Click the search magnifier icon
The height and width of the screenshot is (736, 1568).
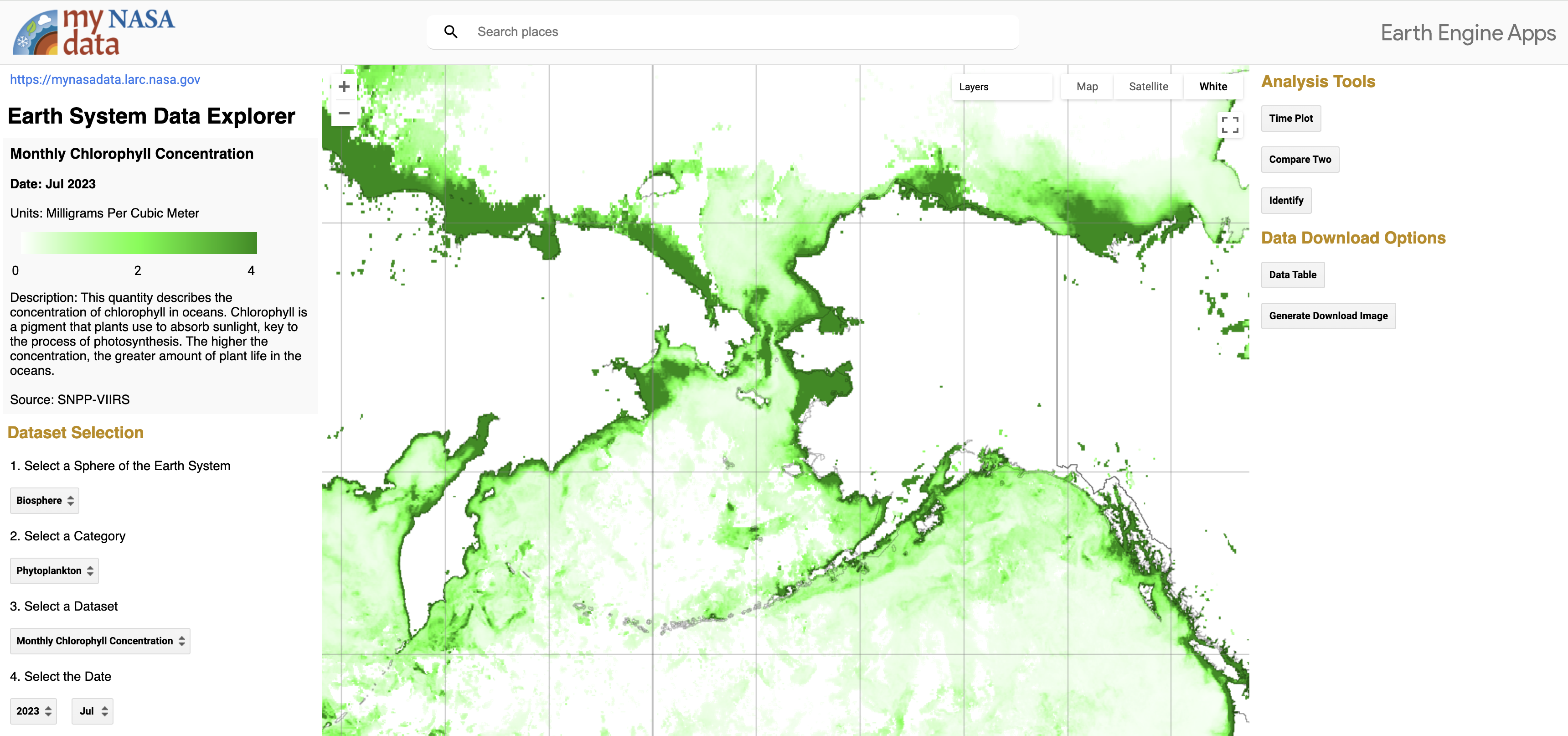[x=451, y=31]
